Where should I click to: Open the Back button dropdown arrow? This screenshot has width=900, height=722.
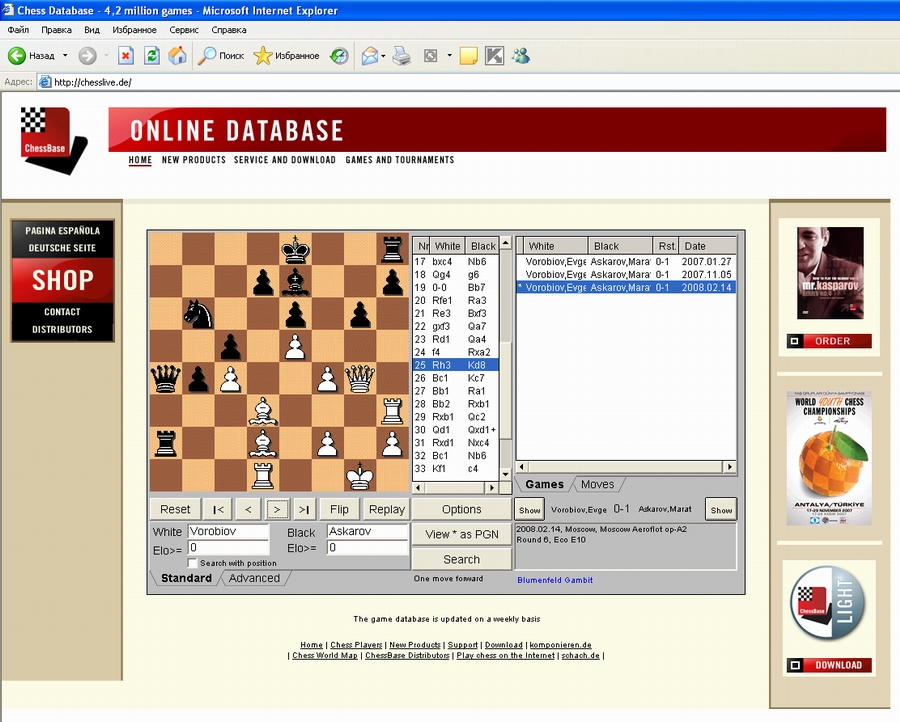(65, 56)
